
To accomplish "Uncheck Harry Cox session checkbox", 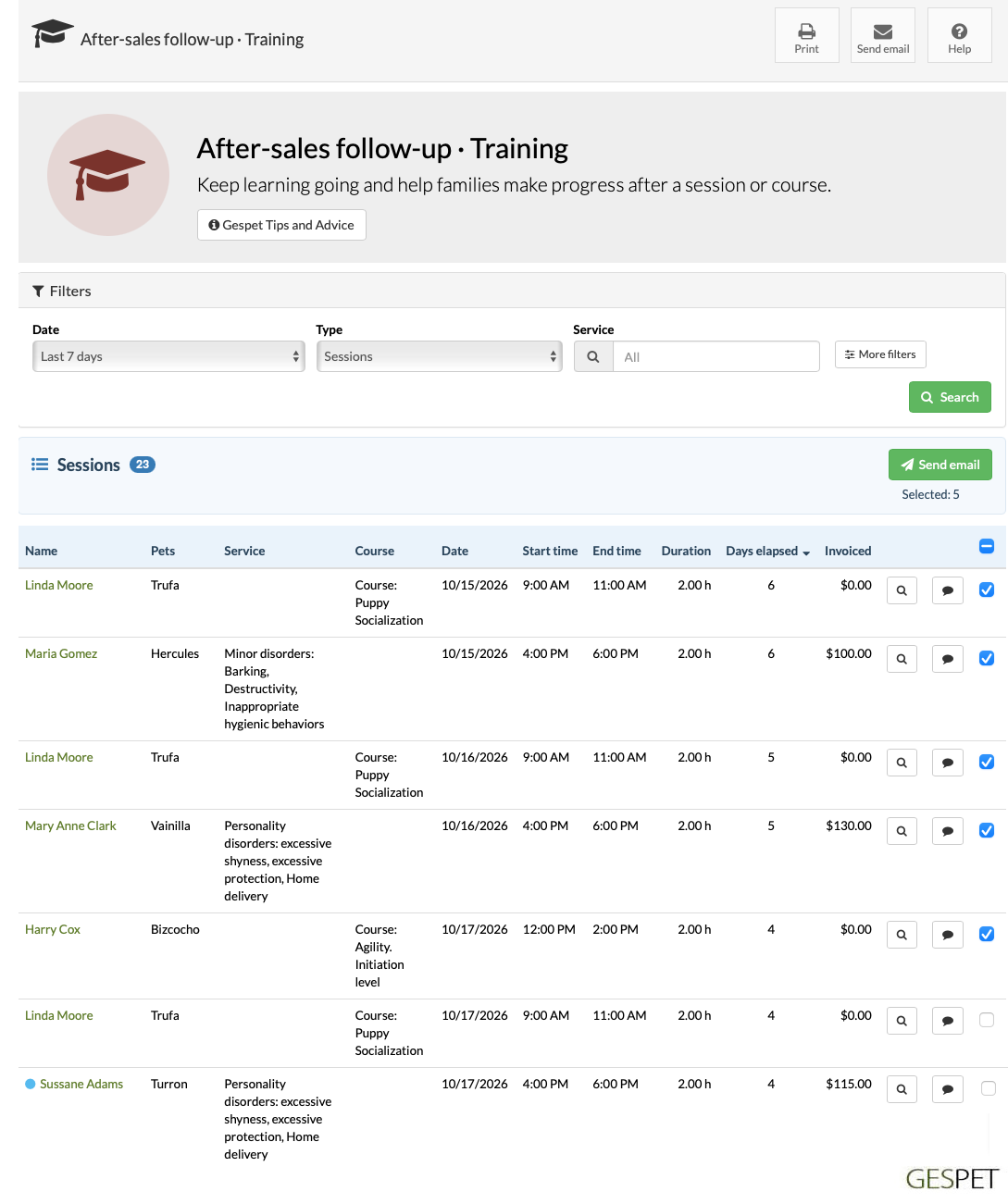I will (x=987, y=934).
